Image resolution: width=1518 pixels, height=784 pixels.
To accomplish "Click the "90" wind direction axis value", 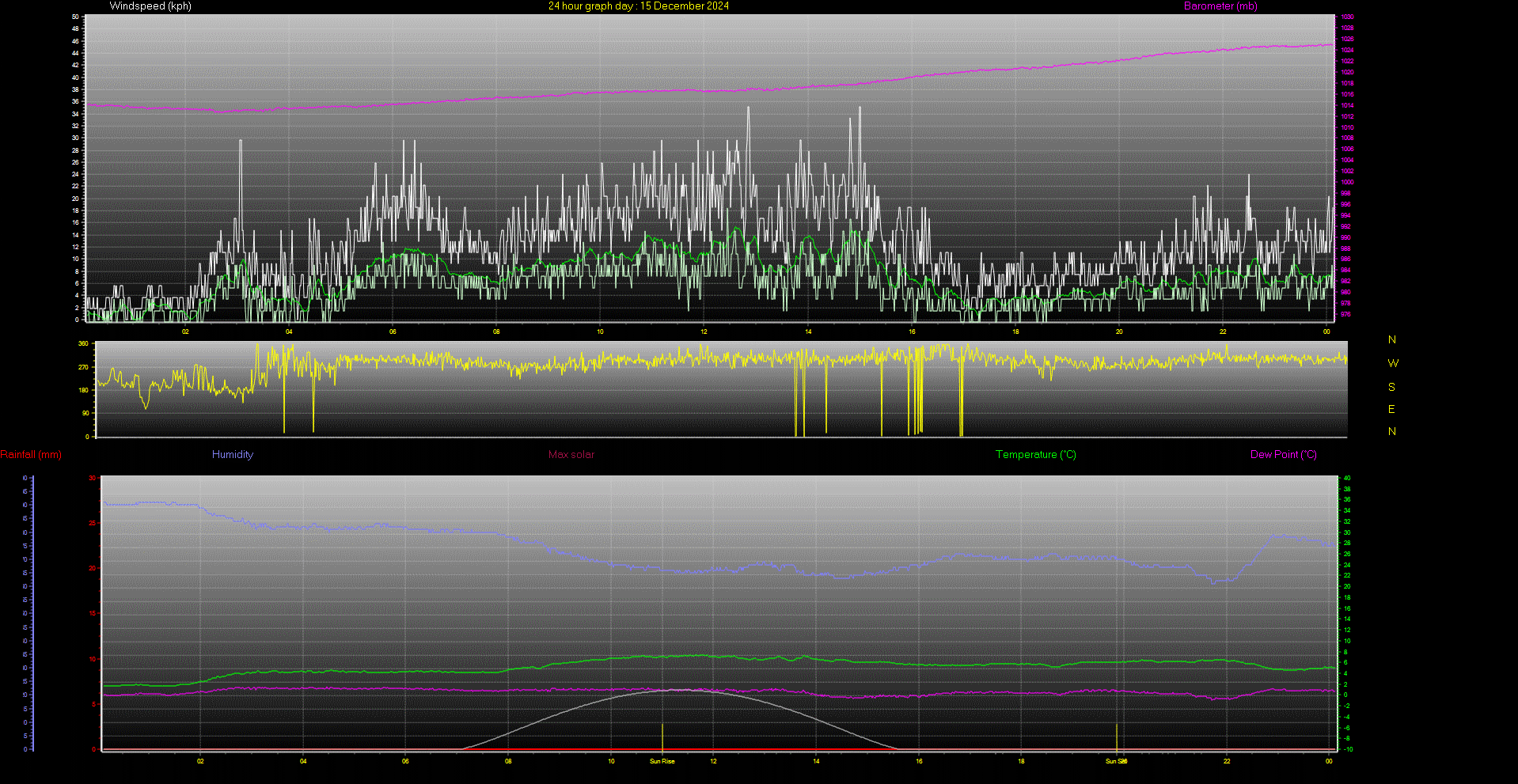I will coord(85,414).
